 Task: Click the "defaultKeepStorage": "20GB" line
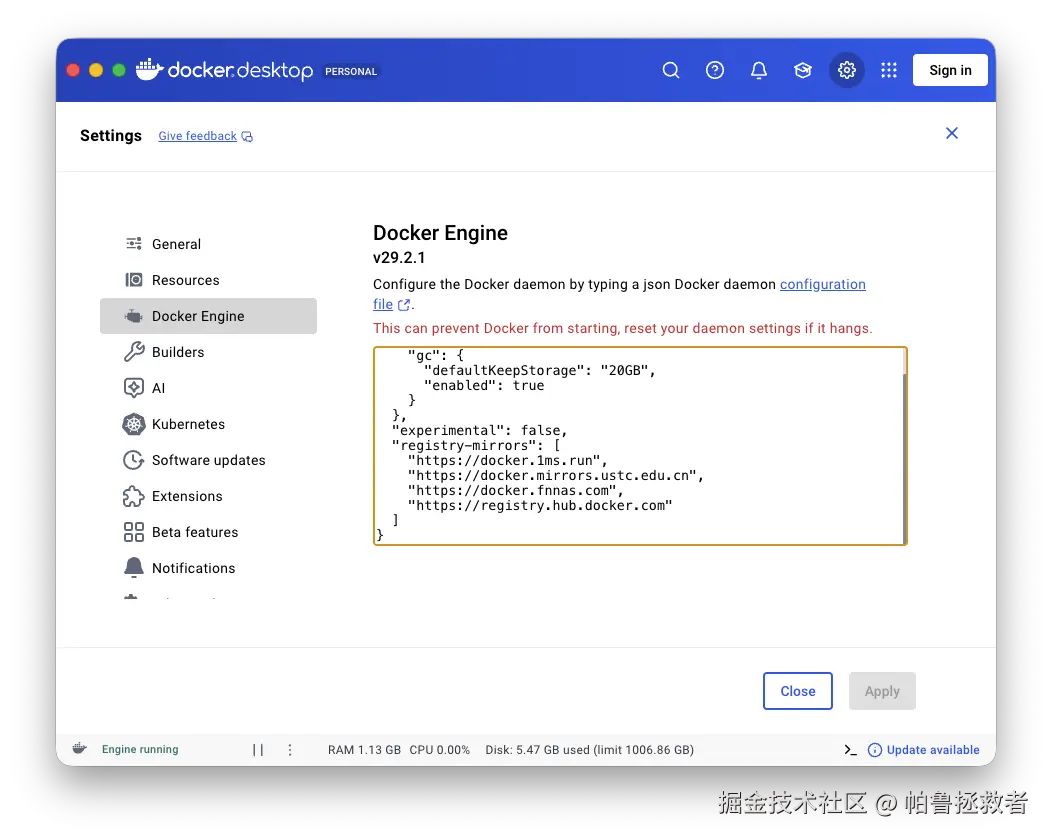tap(539, 370)
